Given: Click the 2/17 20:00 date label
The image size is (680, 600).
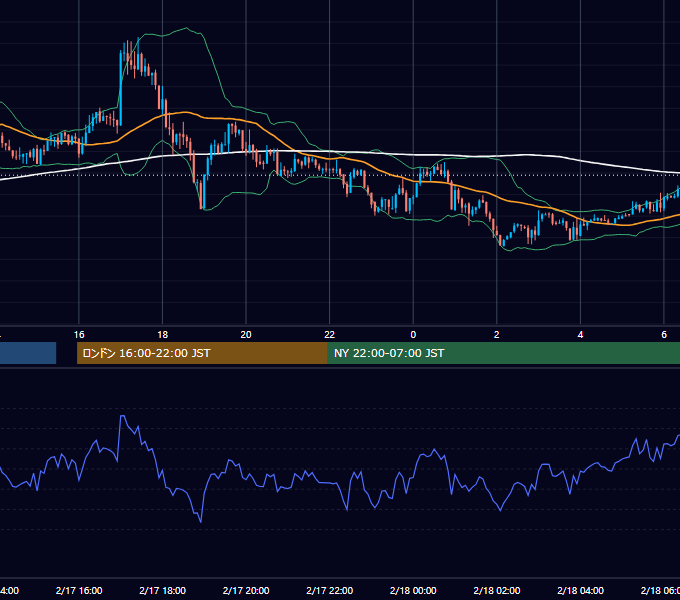Looking at the screenshot, I should click(246, 590).
